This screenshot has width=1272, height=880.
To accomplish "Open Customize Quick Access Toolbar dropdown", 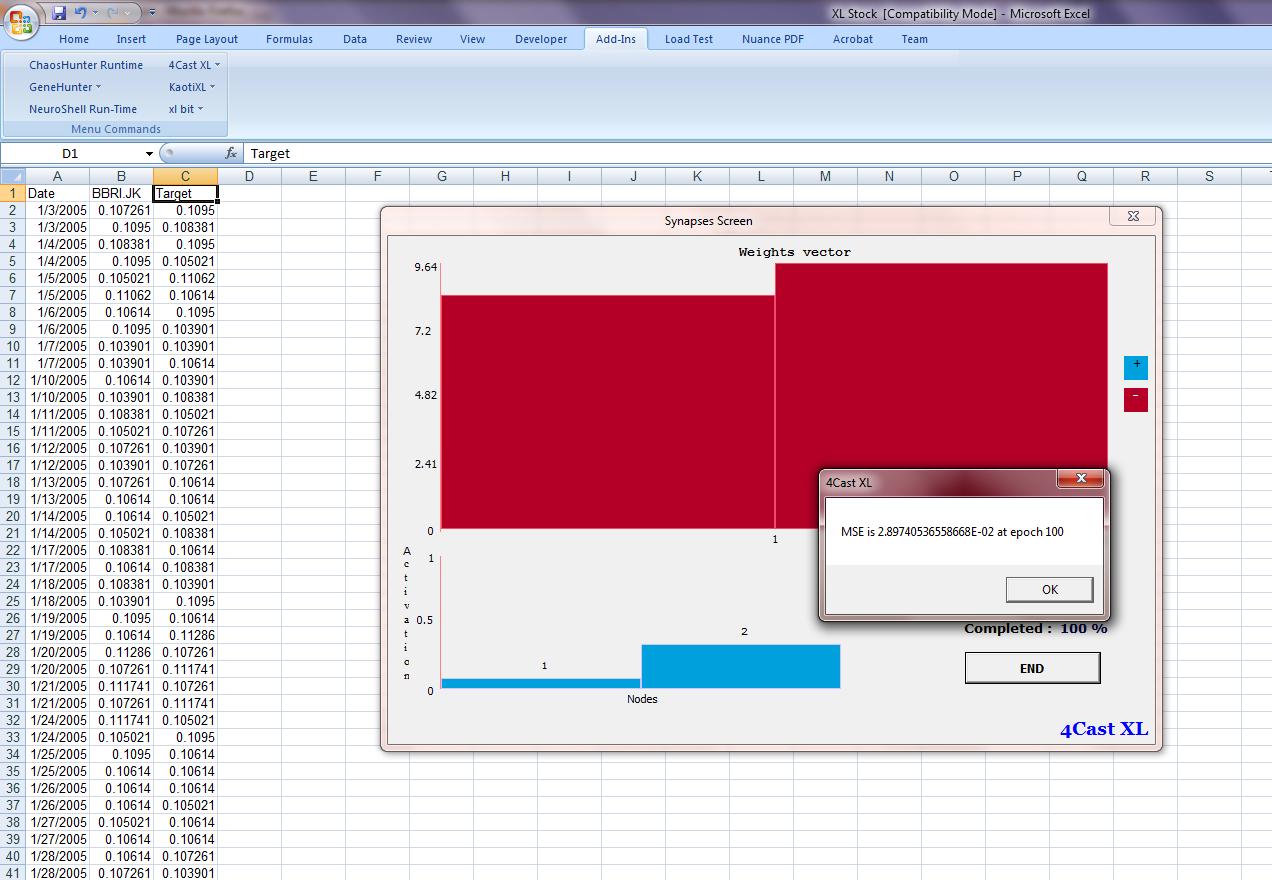I will pos(152,13).
